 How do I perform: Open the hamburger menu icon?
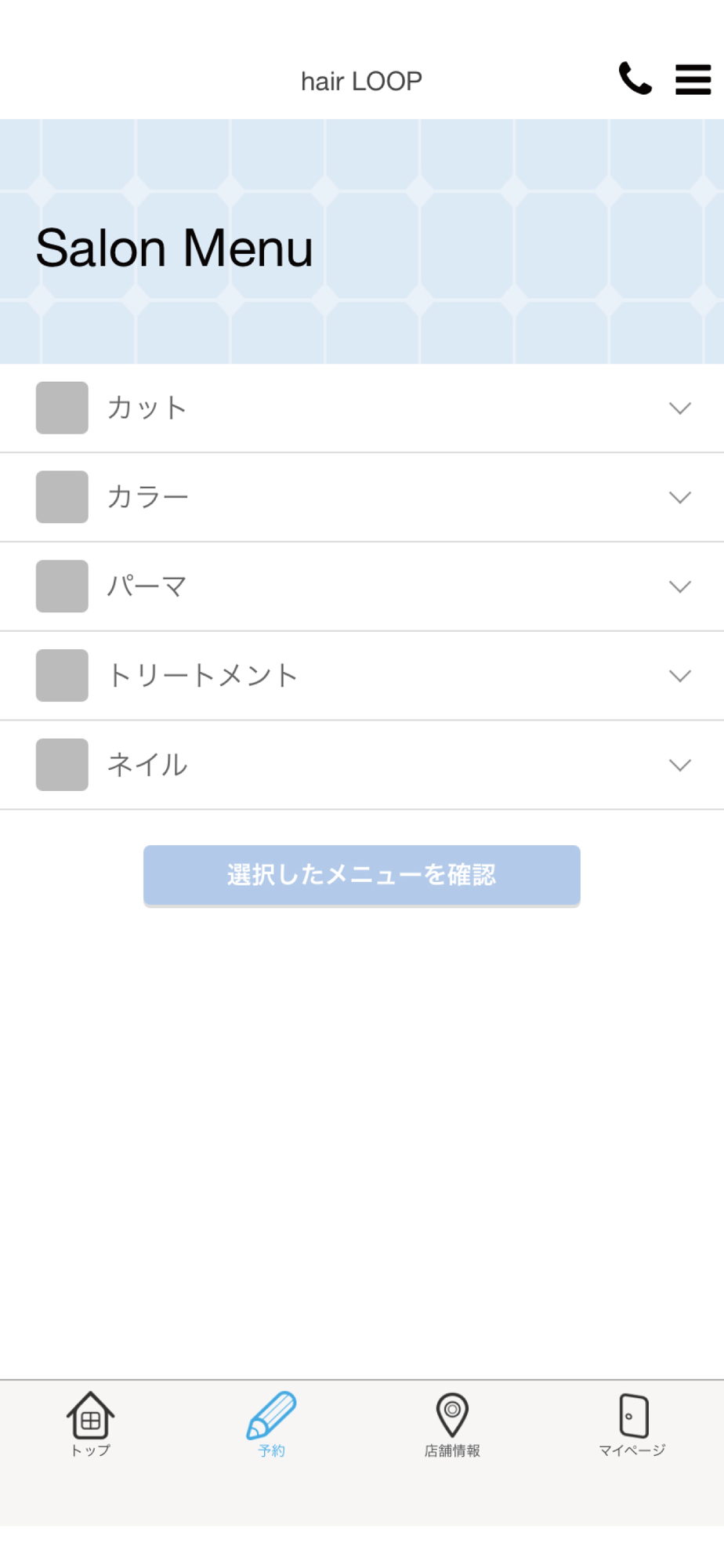(x=693, y=79)
